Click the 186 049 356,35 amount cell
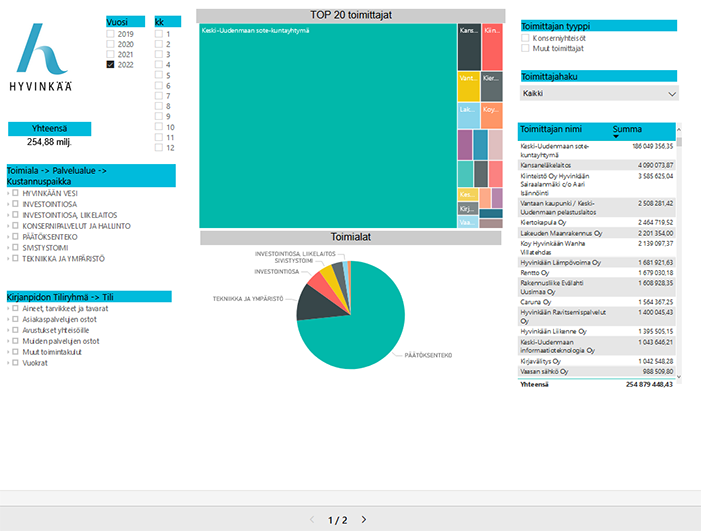Screen dimensions: 701x531 [652, 146]
